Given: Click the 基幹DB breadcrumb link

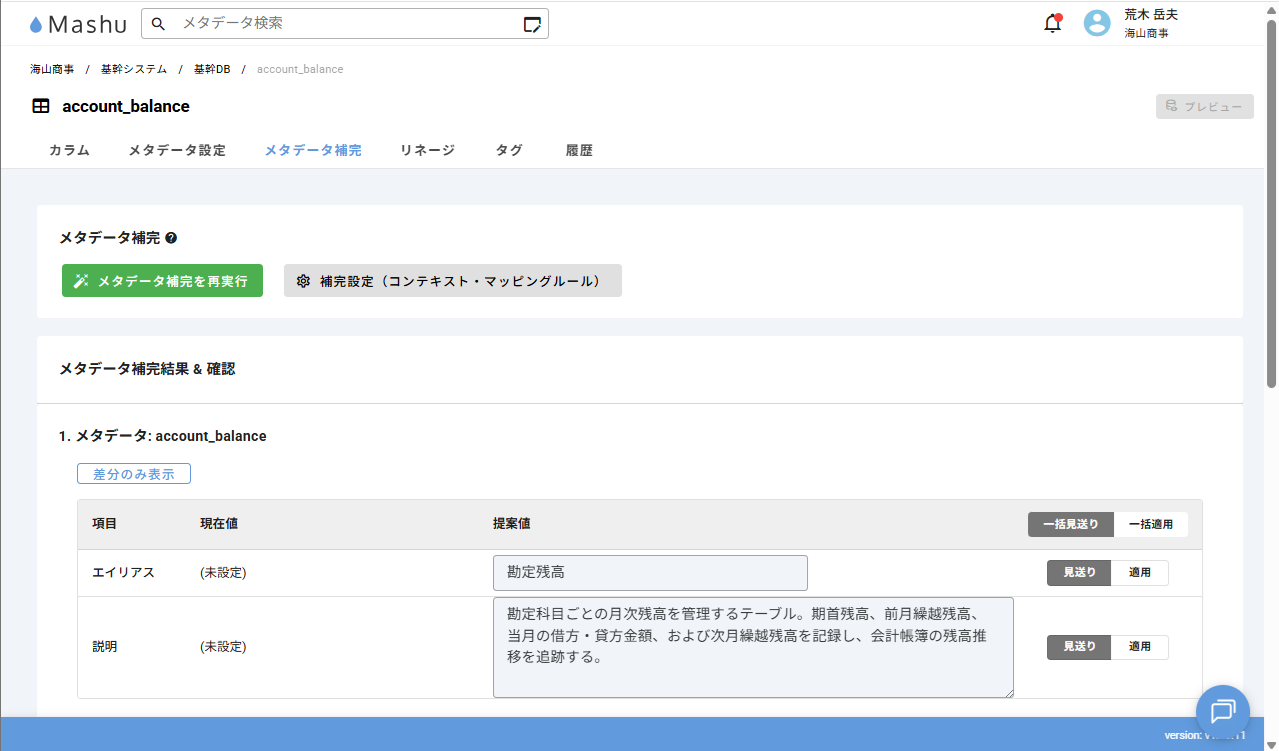Looking at the screenshot, I should point(211,69).
